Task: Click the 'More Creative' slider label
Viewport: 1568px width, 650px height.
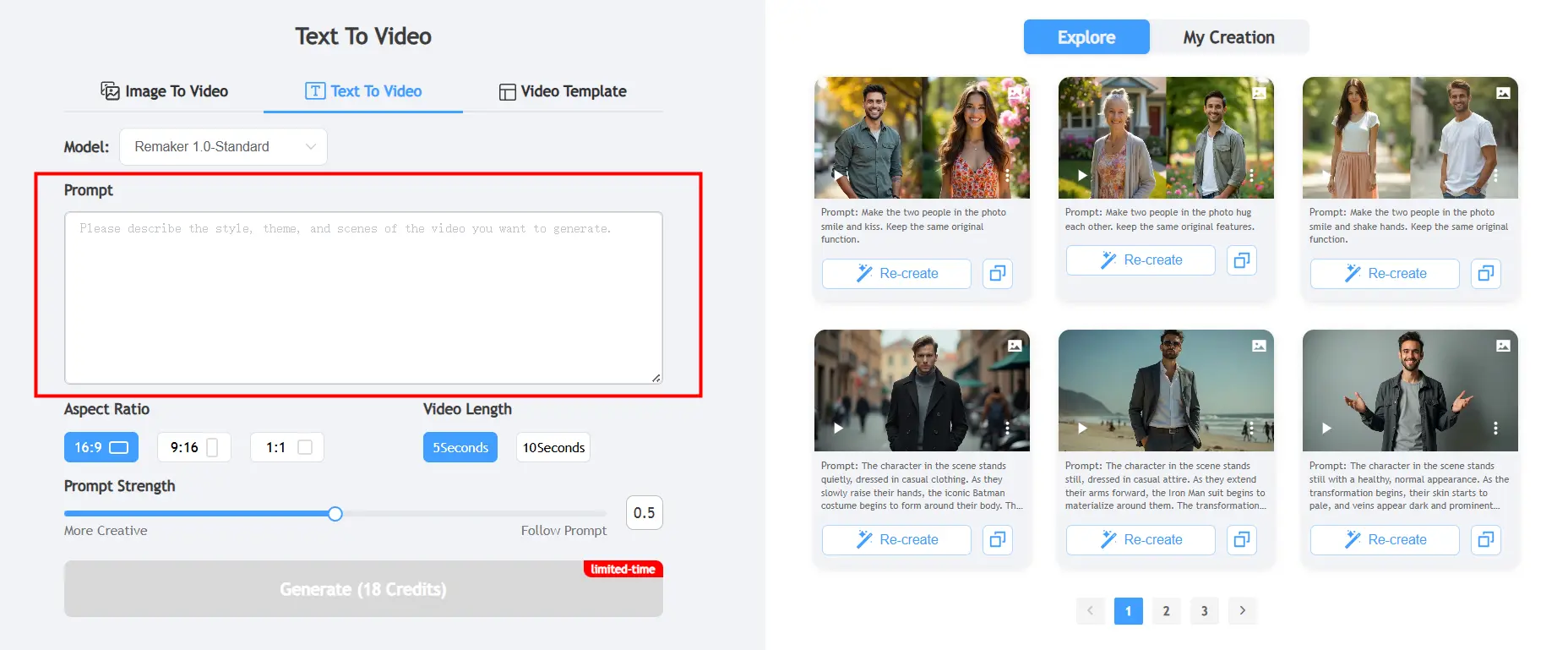Action: pos(106,531)
